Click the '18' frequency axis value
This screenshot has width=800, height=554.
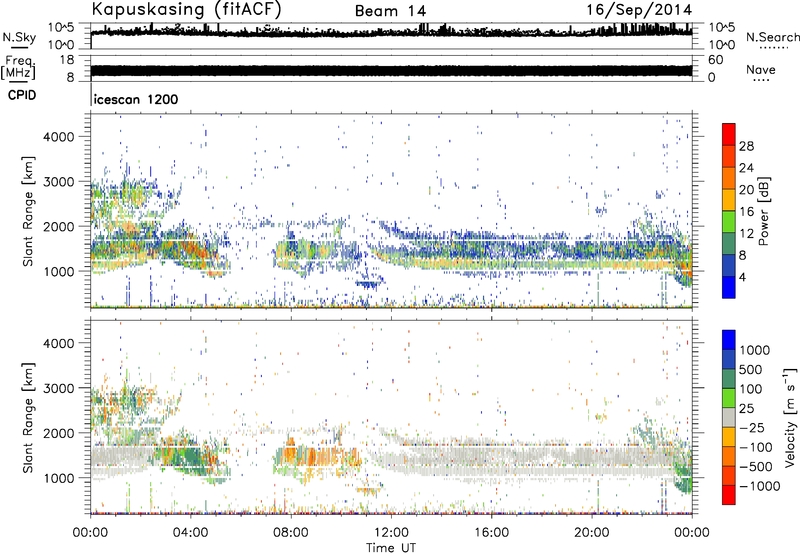[67, 60]
